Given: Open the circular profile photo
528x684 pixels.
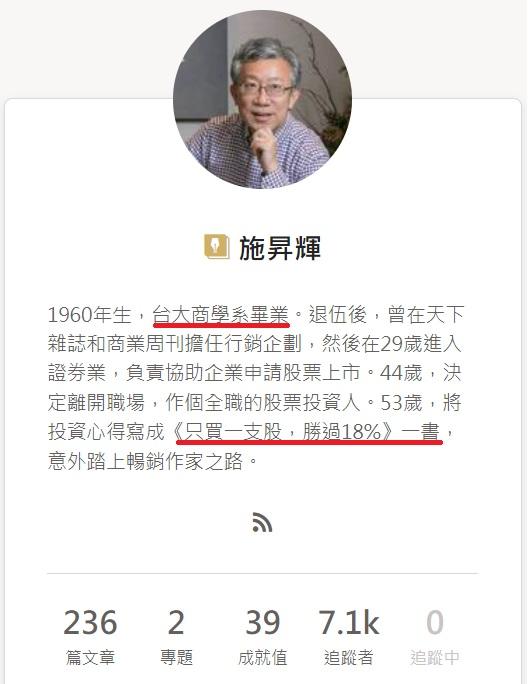Looking at the screenshot, I should (x=262, y=99).
